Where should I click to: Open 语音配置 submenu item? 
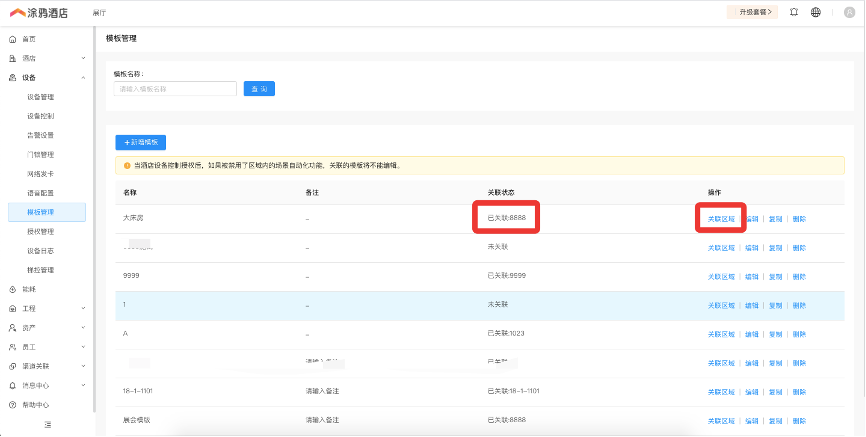coord(41,193)
